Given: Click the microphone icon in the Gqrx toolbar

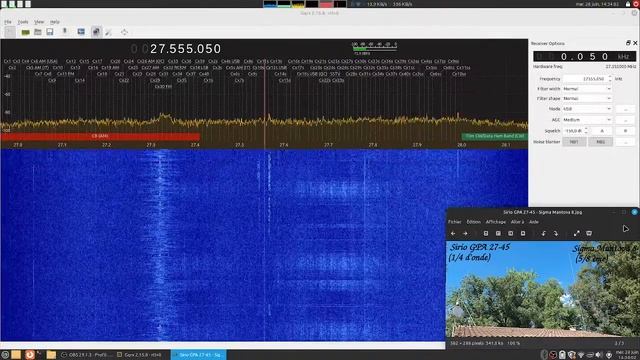Looking at the screenshot, I should (x=64, y=31).
